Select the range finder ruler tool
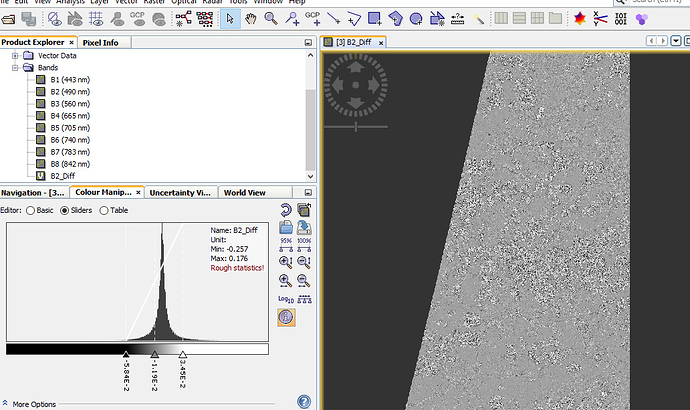The height and width of the screenshot is (410, 690). pos(458,19)
